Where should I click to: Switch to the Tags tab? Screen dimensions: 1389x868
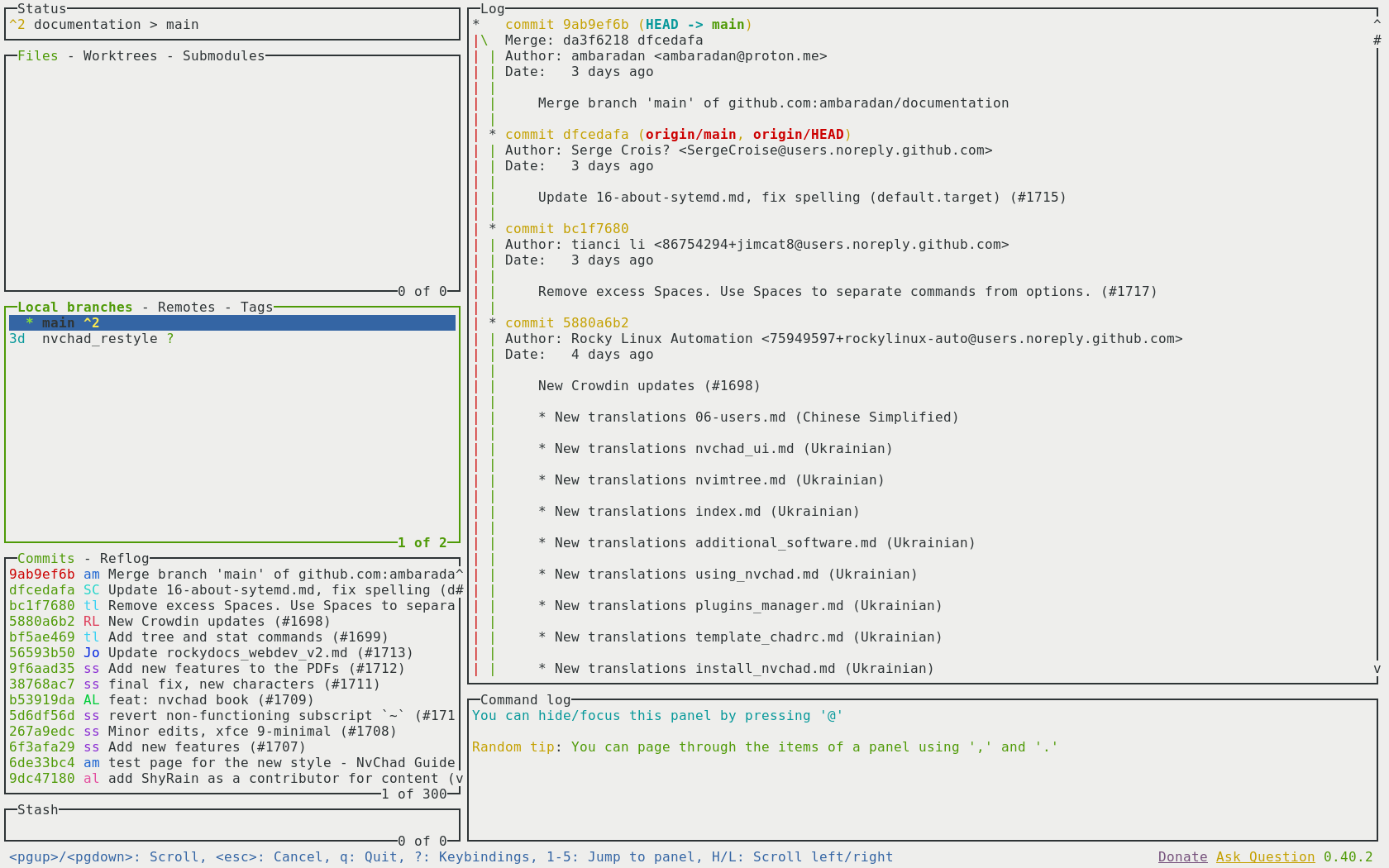[x=256, y=308]
